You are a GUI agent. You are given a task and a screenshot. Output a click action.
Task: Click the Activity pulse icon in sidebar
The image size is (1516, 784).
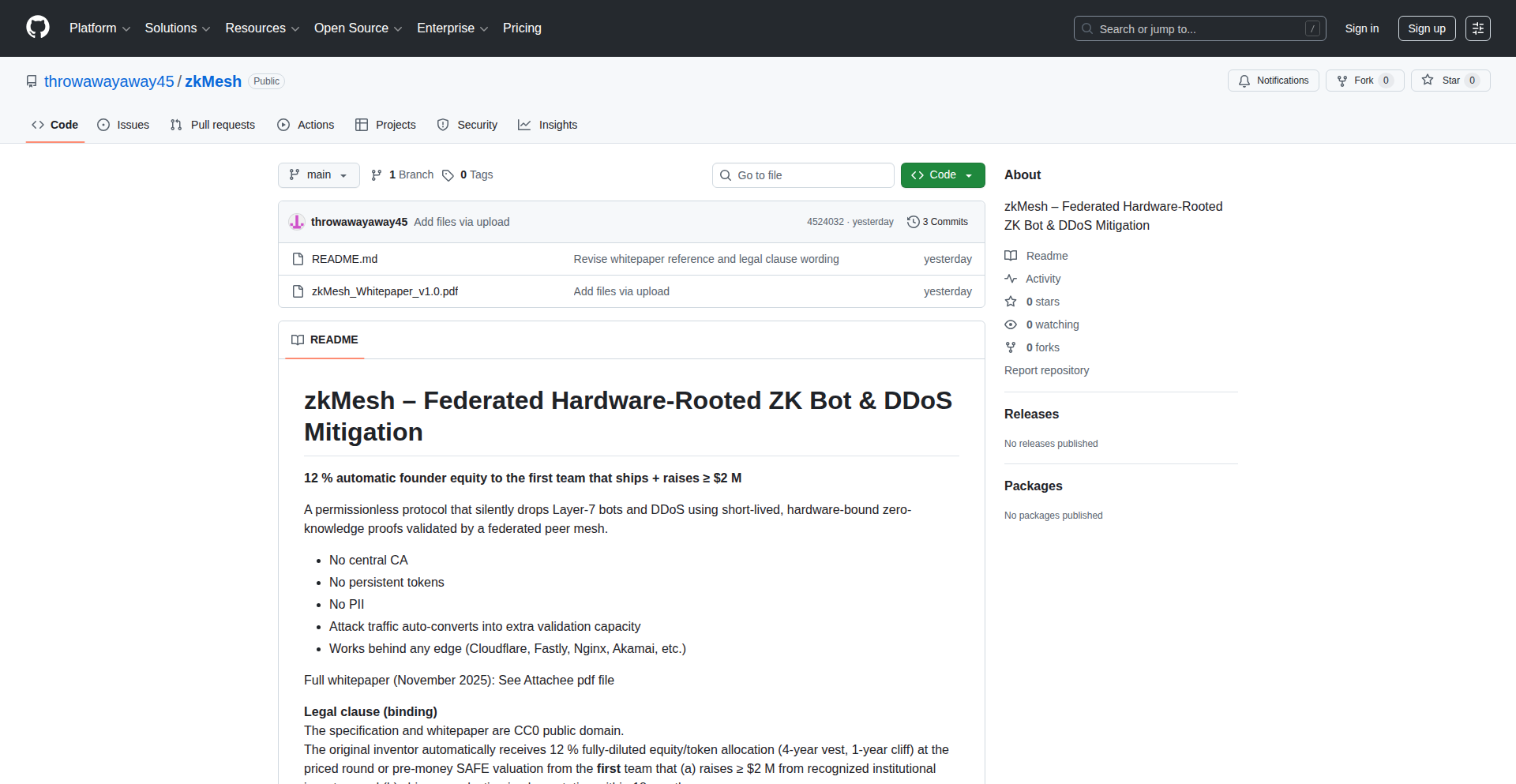1011,279
